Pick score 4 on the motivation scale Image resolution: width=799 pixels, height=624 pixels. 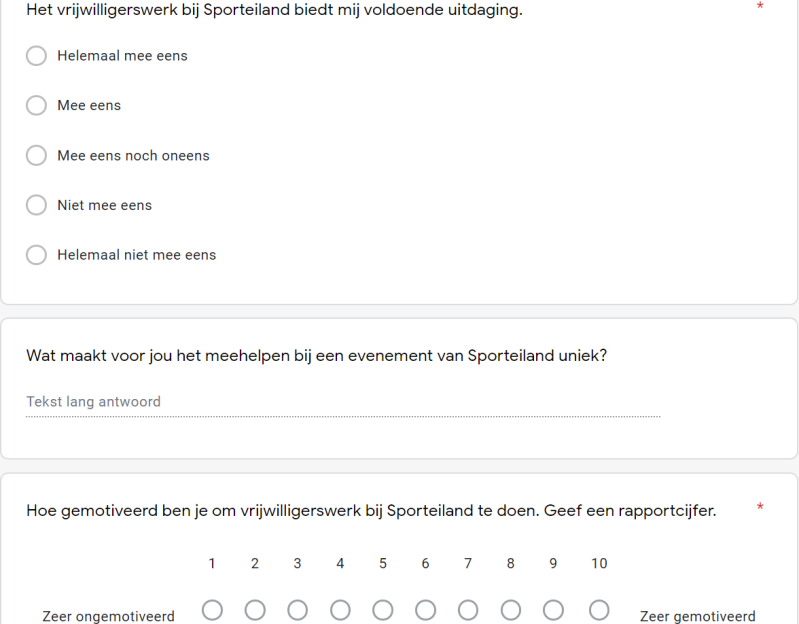[340, 610]
